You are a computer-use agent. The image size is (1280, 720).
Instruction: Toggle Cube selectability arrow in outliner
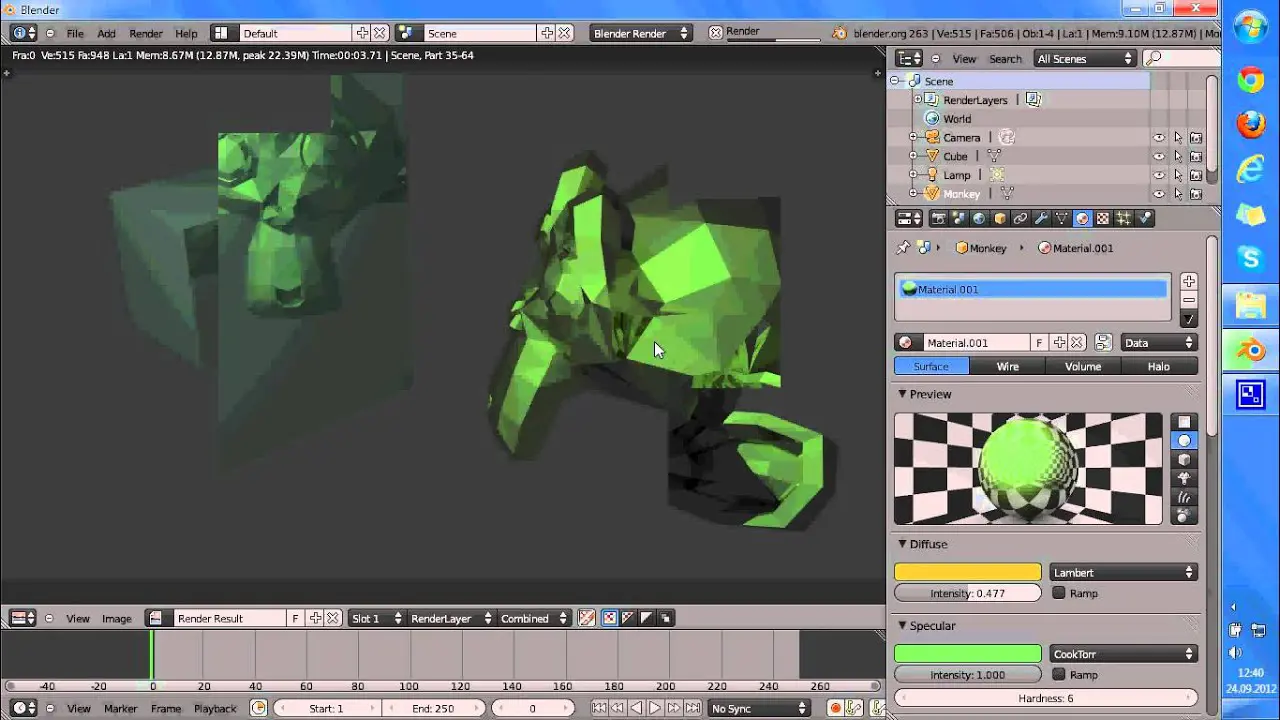1178,156
